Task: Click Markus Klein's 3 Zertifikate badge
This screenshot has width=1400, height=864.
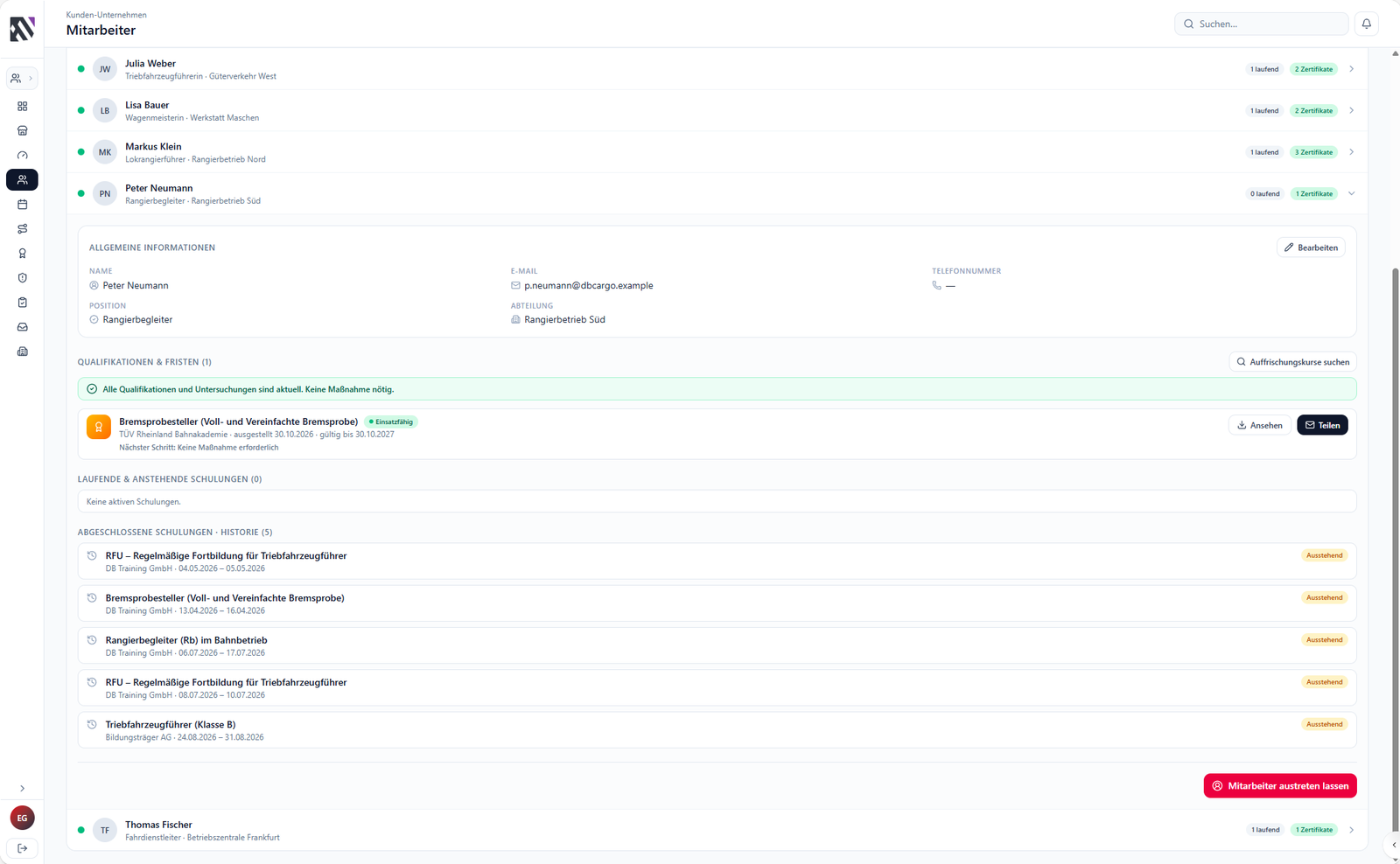Action: (1313, 152)
